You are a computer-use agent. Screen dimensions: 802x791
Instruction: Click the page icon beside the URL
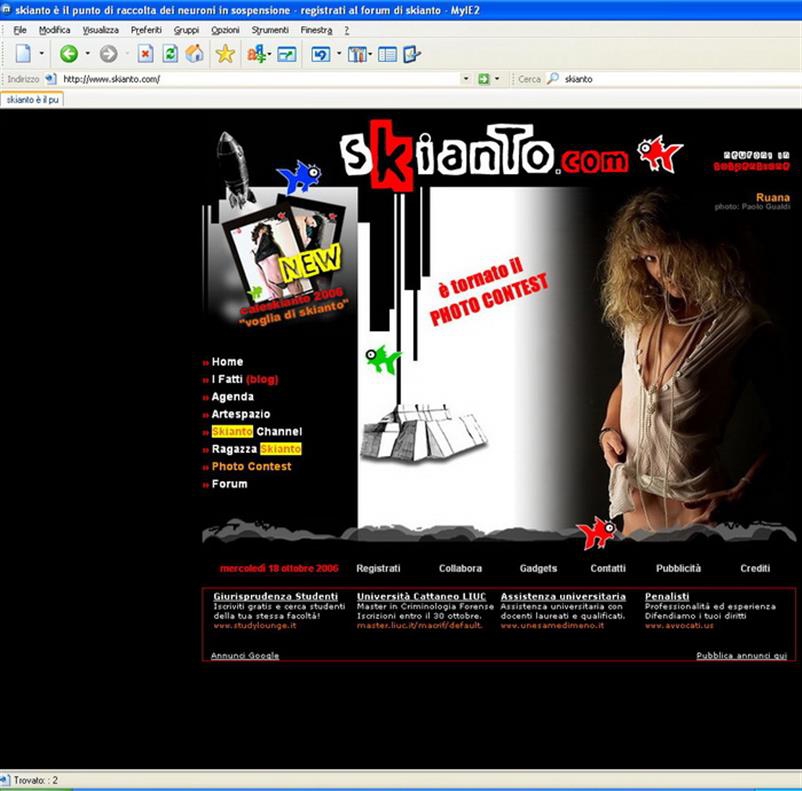tap(50, 79)
